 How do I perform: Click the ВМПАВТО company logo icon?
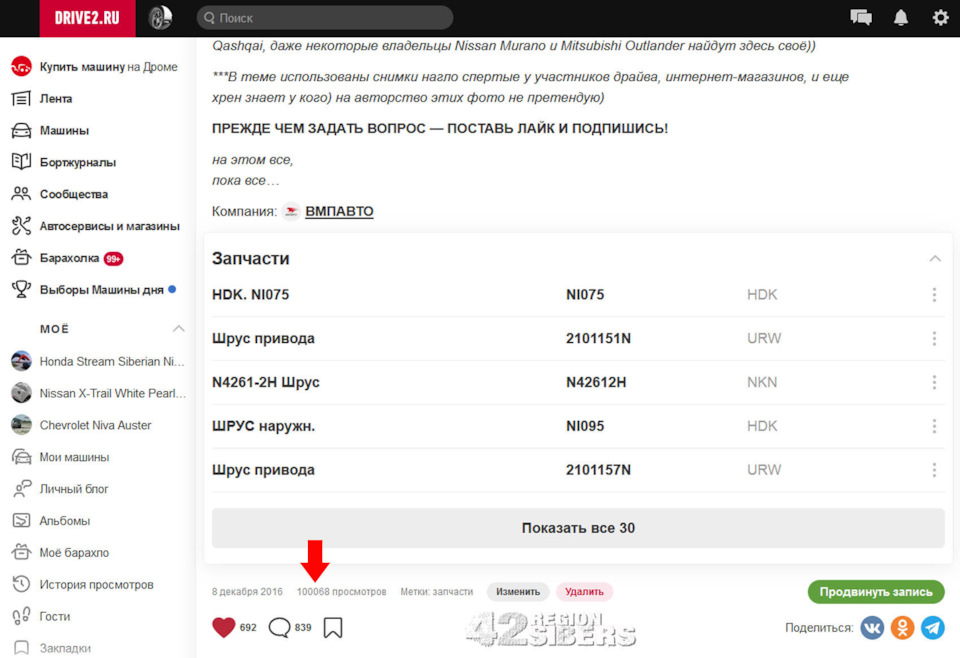pyautogui.click(x=291, y=211)
